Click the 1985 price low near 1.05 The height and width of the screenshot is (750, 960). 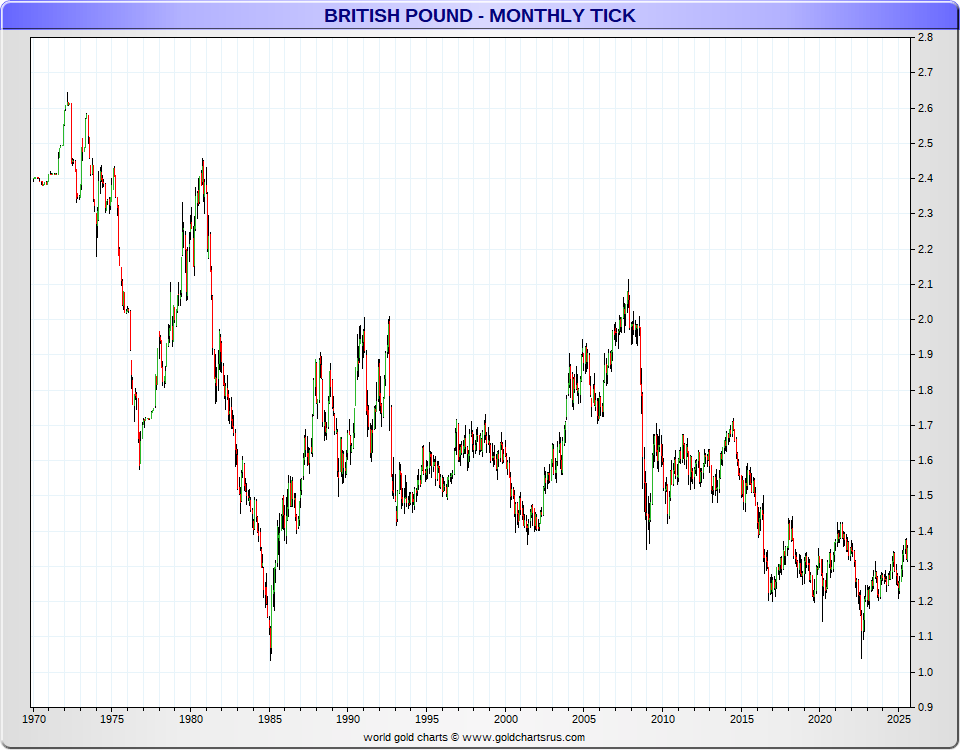pos(271,643)
